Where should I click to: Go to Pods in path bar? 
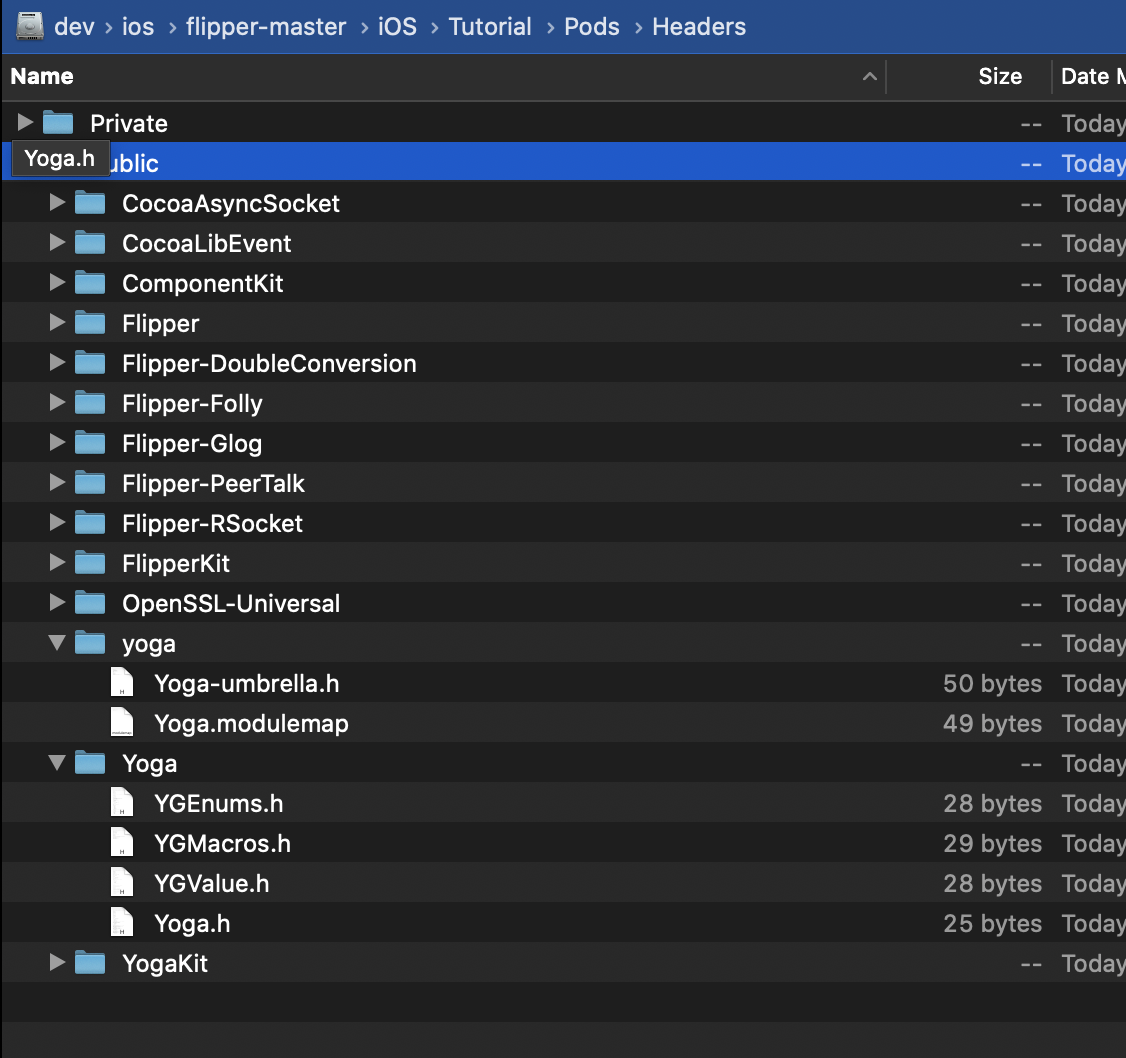592,27
